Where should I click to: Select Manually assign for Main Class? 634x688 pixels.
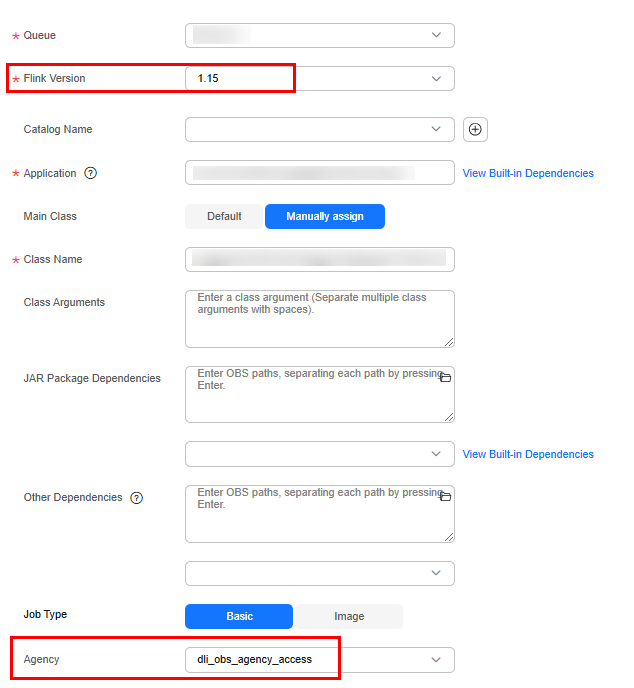(325, 216)
